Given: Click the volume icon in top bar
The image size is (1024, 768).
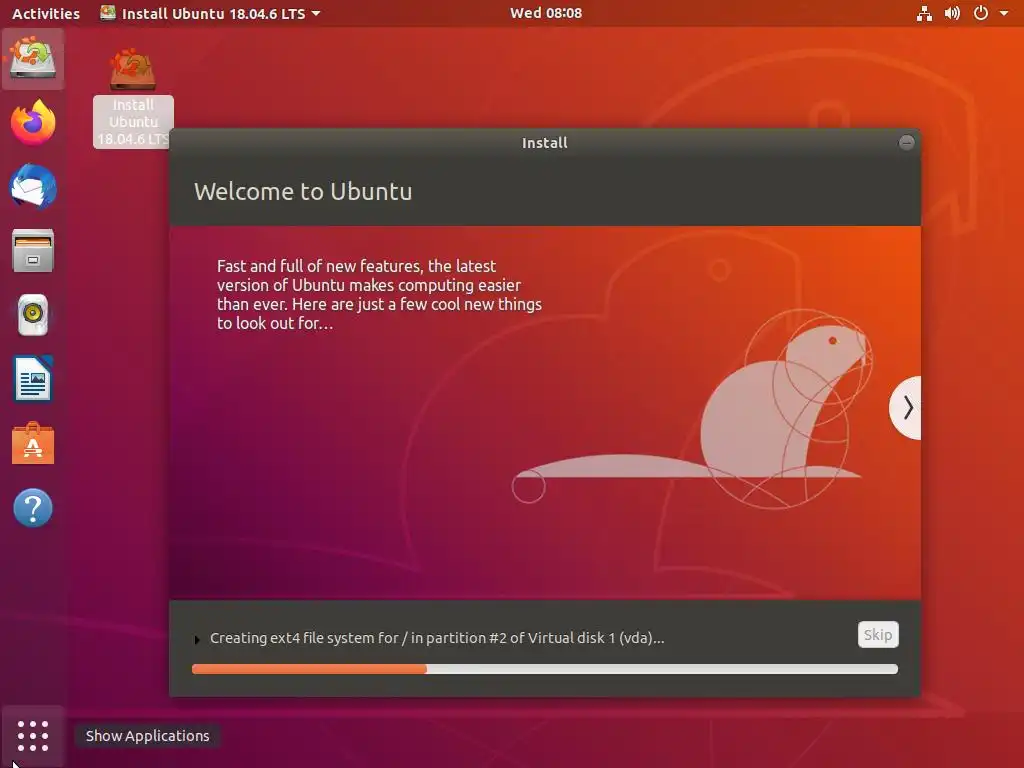Looking at the screenshot, I should coord(952,13).
